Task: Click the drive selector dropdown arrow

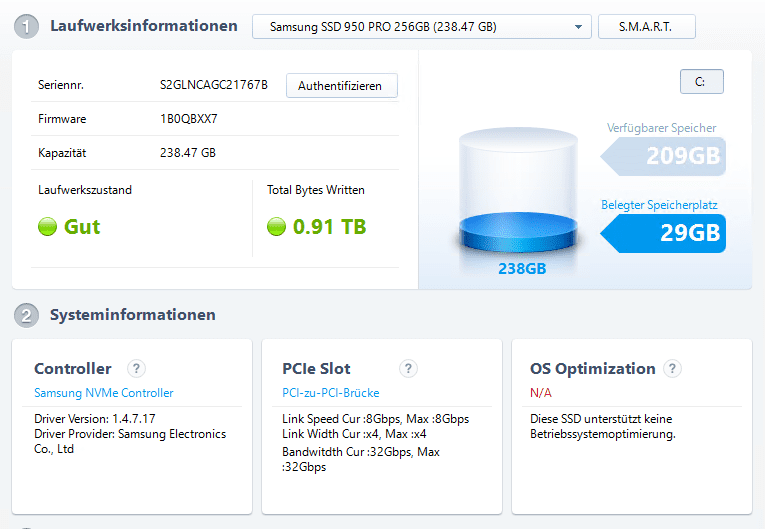Action: pos(578,27)
